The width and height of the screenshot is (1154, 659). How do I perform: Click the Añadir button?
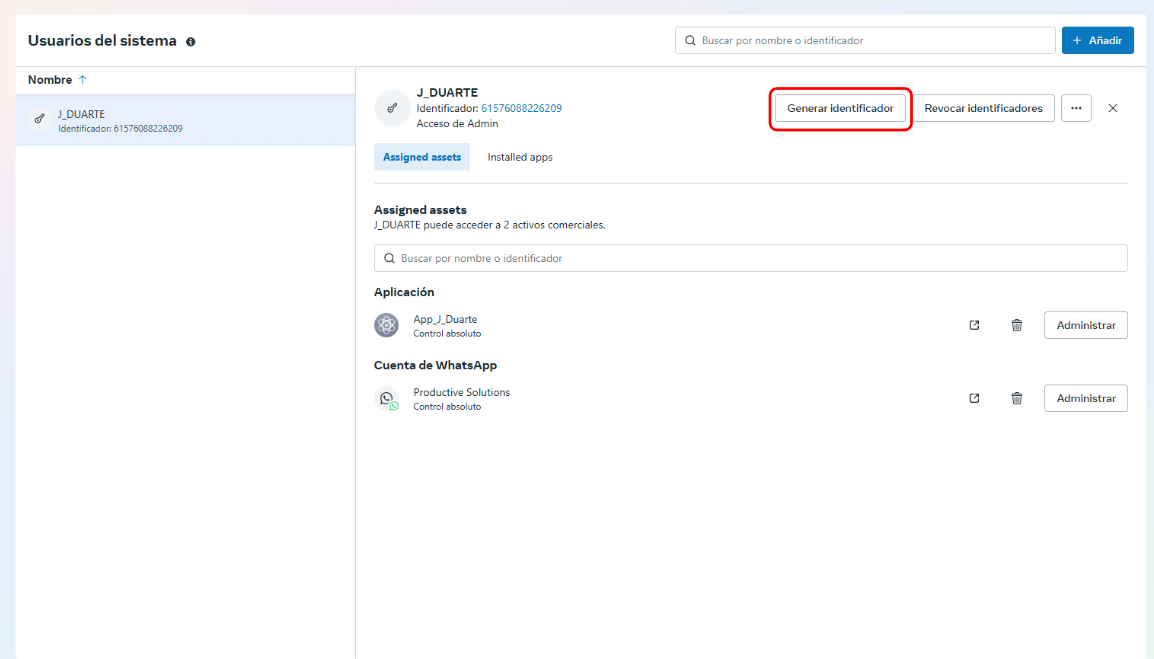point(1097,40)
